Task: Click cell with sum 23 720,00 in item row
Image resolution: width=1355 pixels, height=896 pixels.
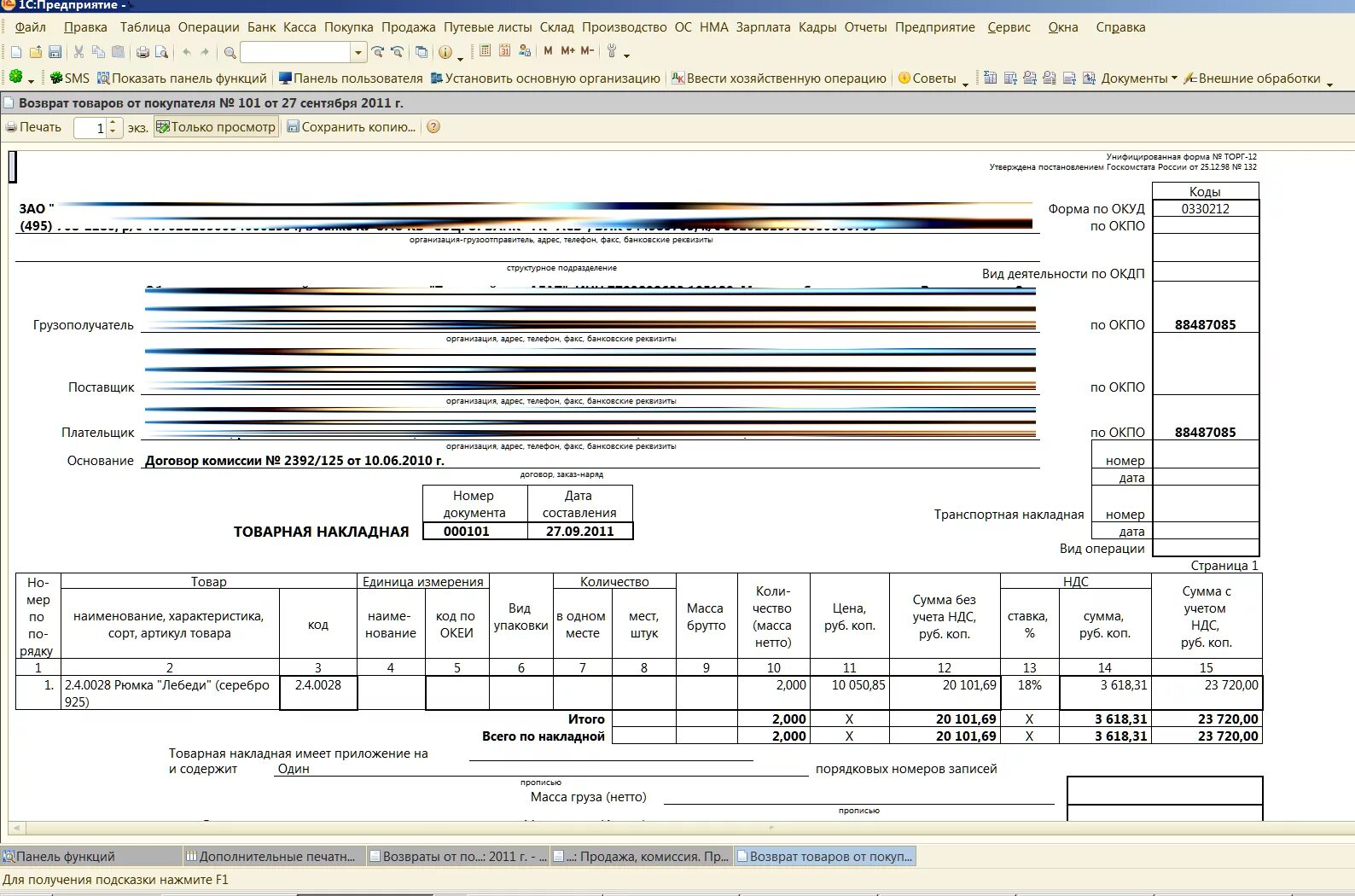Action: [1207, 693]
